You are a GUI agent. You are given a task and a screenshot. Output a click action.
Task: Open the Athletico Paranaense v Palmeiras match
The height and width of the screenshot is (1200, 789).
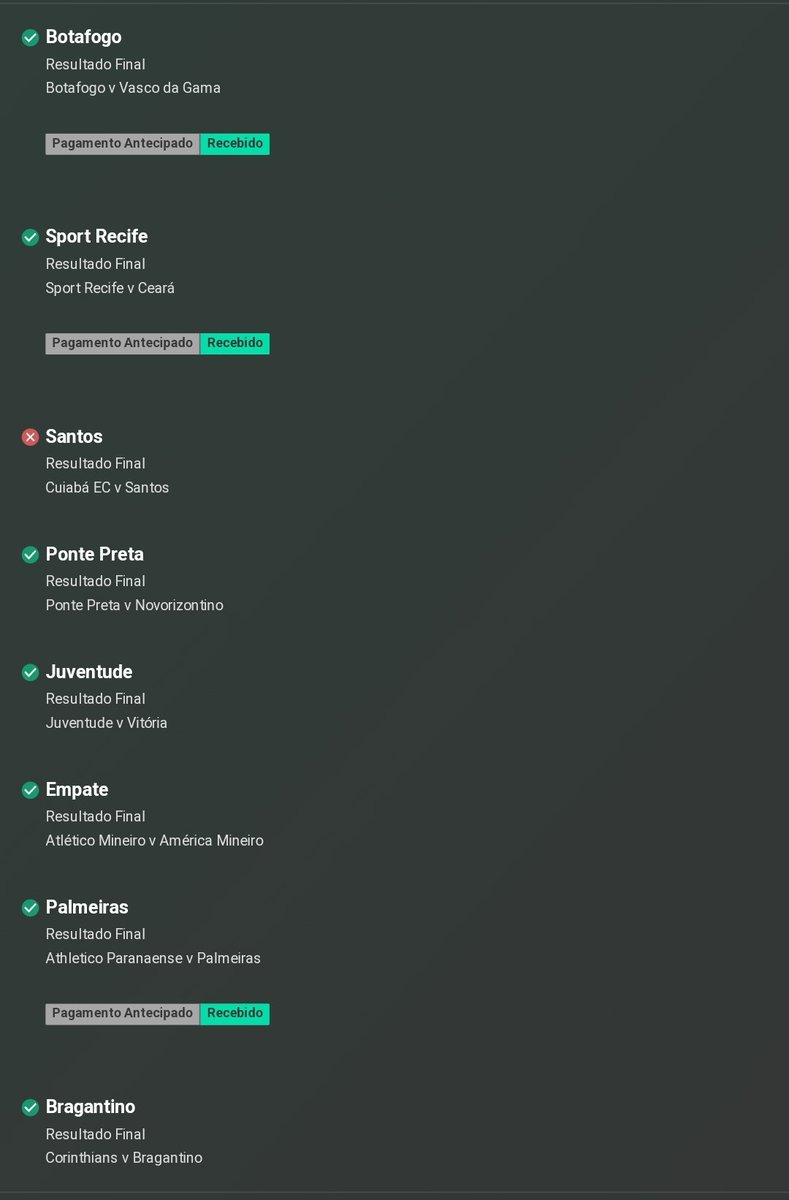point(153,958)
